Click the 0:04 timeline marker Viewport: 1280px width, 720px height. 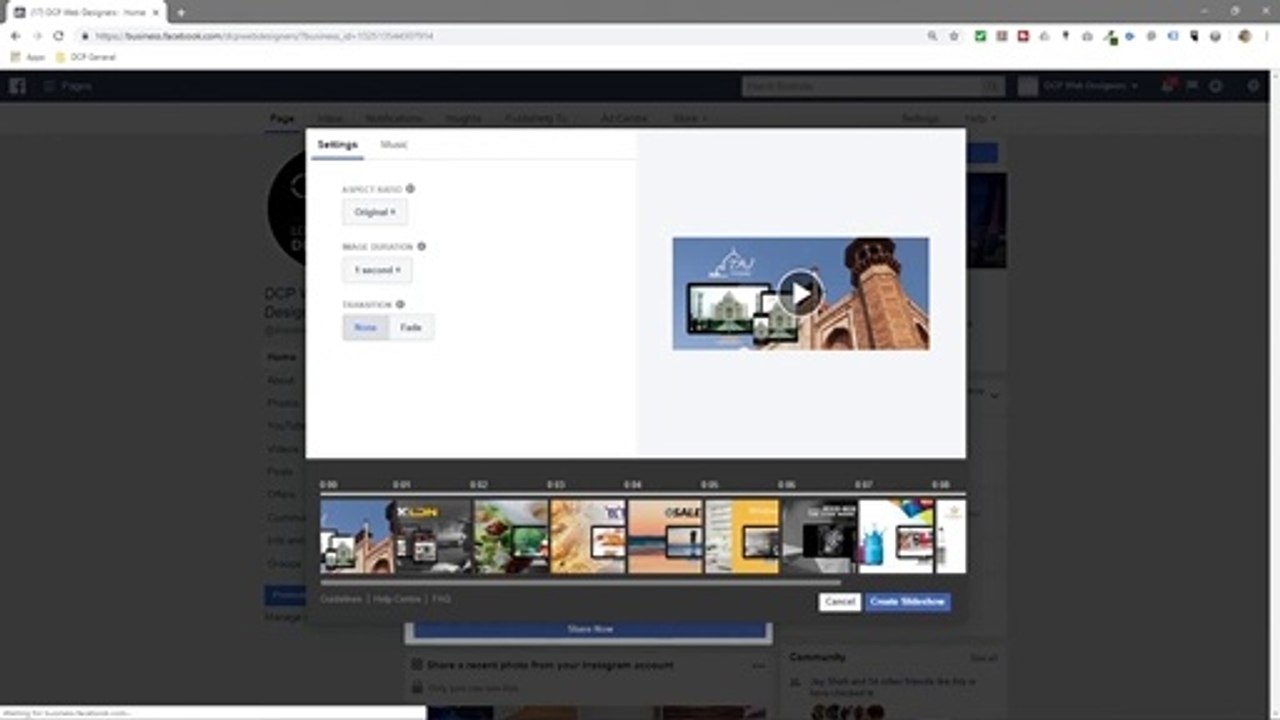[x=632, y=484]
